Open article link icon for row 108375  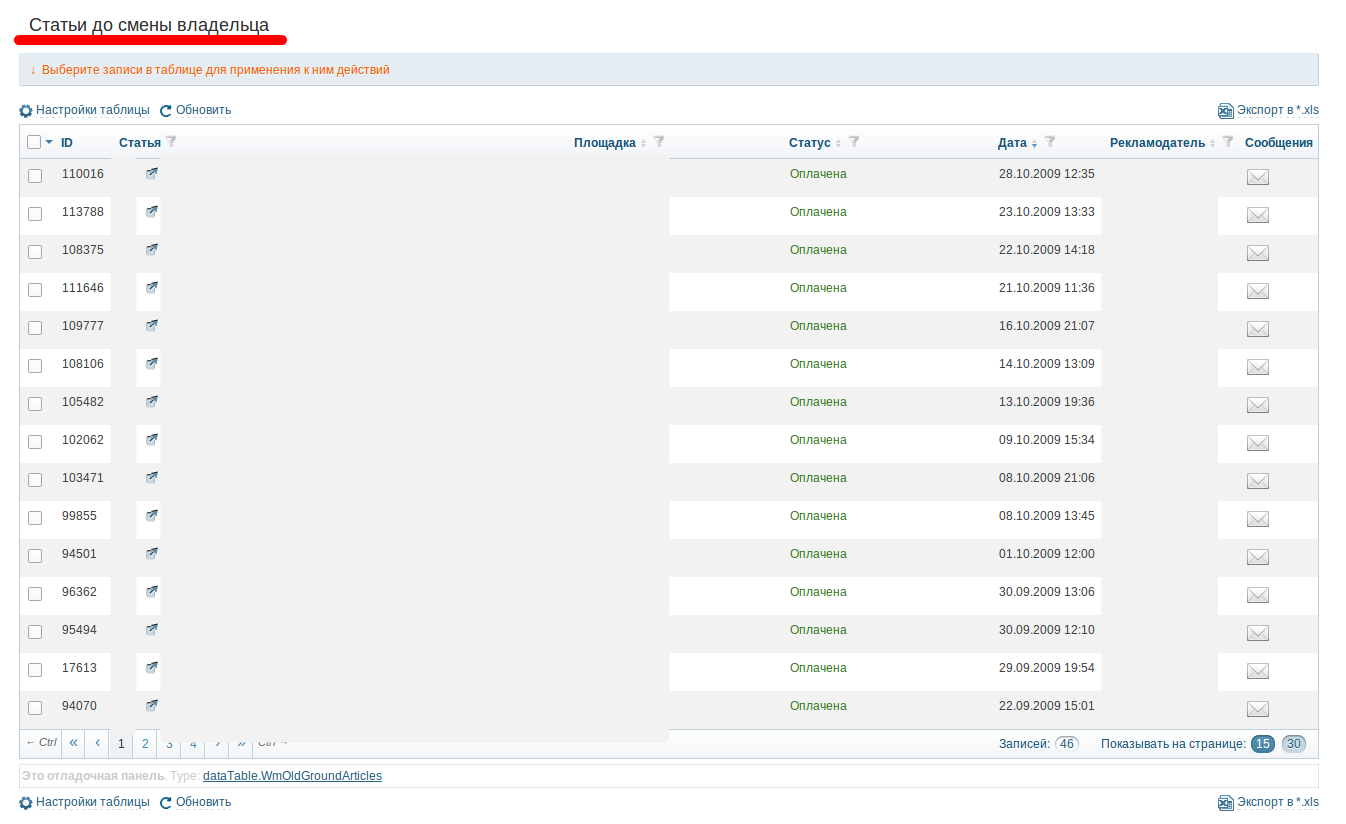click(151, 250)
